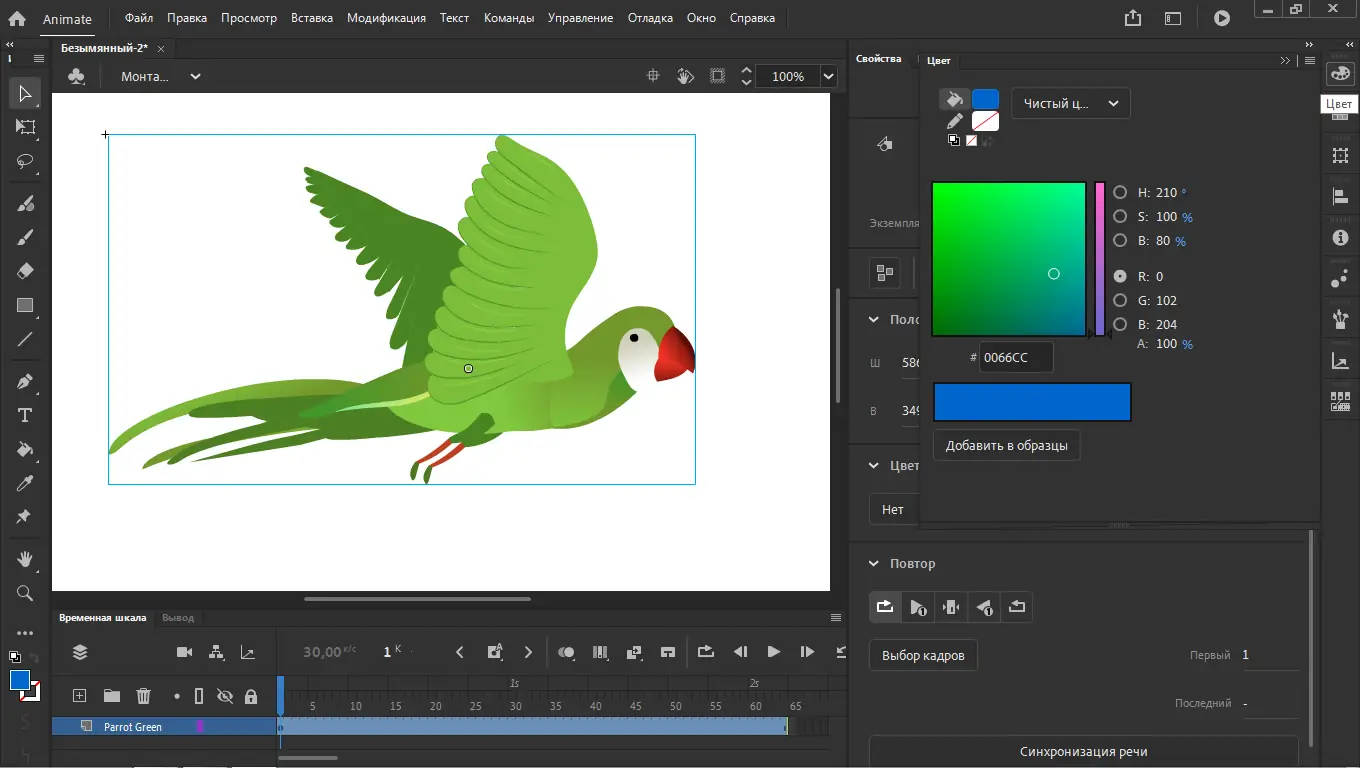1360x768 pixels.
Task: Select the H hue radio button
Action: coord(1120,192)
